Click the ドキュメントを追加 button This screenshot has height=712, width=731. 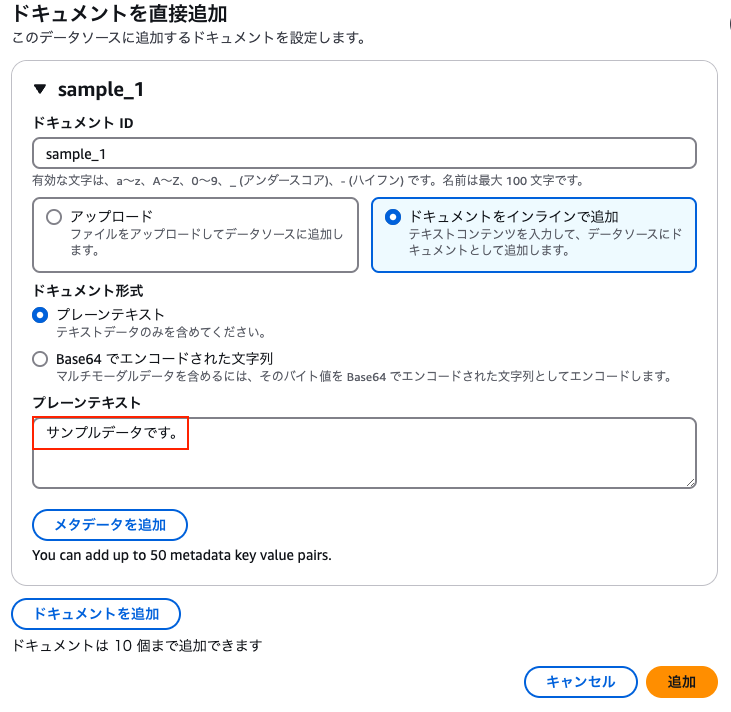[96, 613]
